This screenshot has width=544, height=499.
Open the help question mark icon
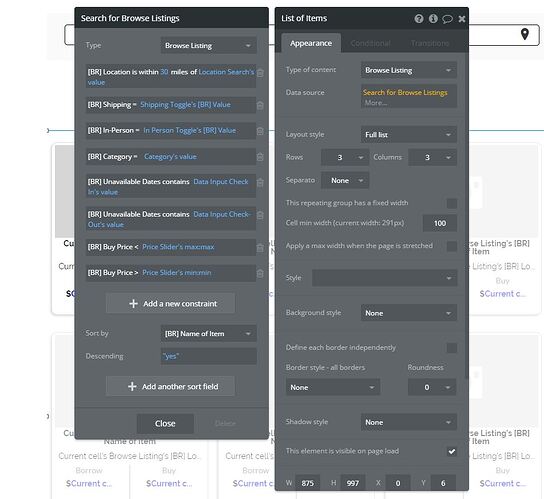(419, 19)
